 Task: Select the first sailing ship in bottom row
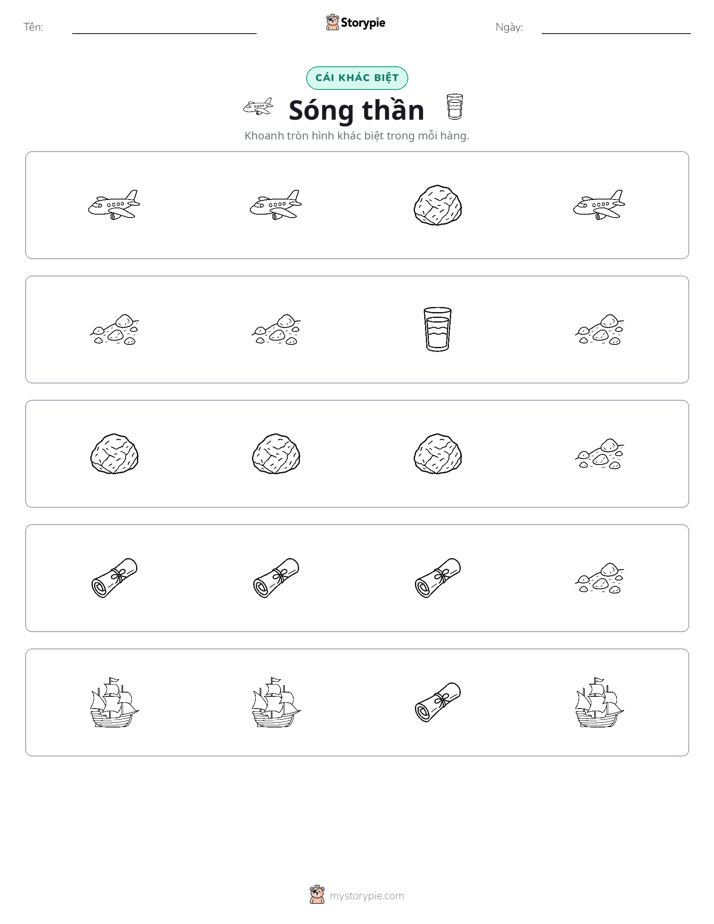114,702
